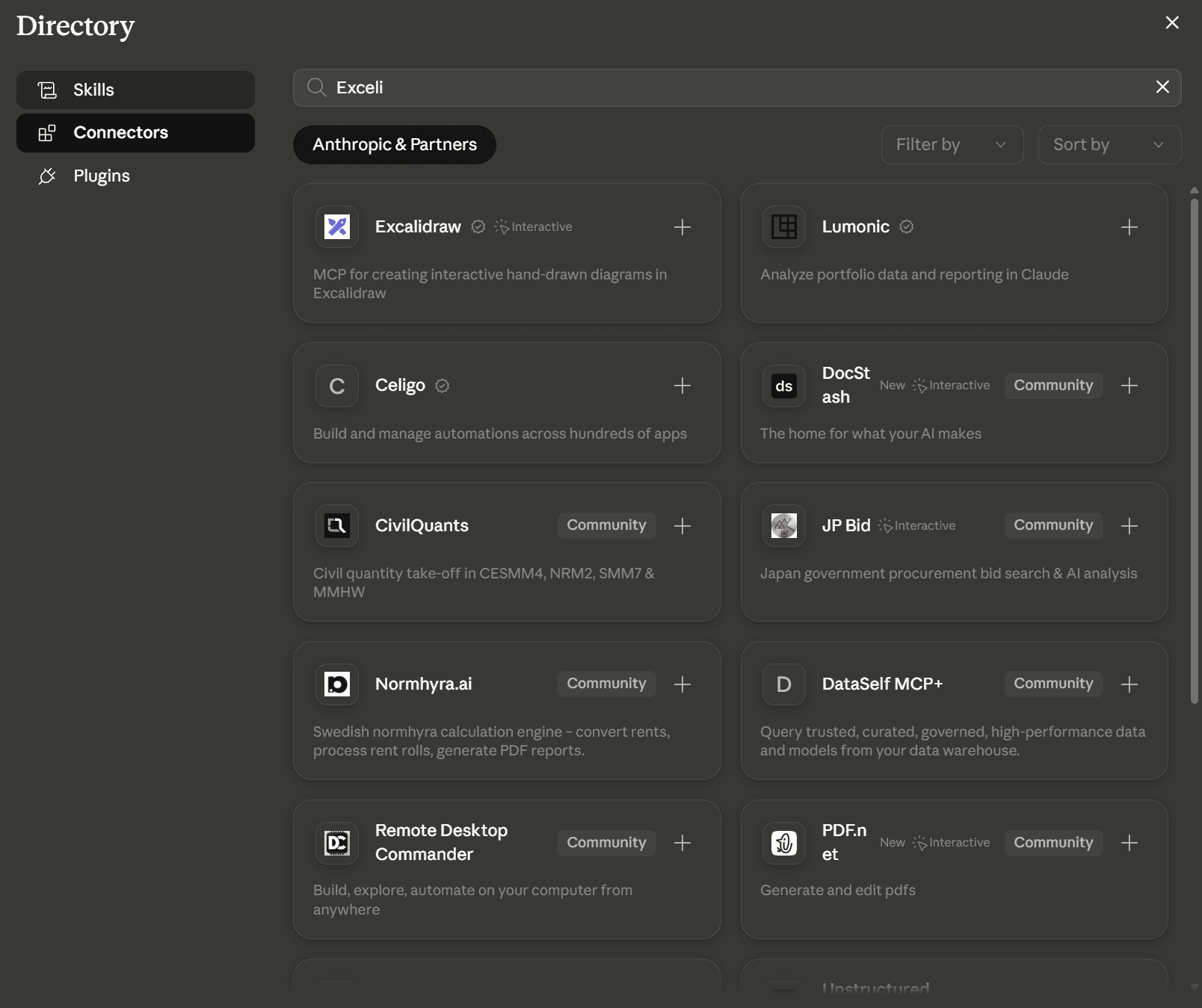Click the Community badge on Normhyra.ai

(606, 684)
